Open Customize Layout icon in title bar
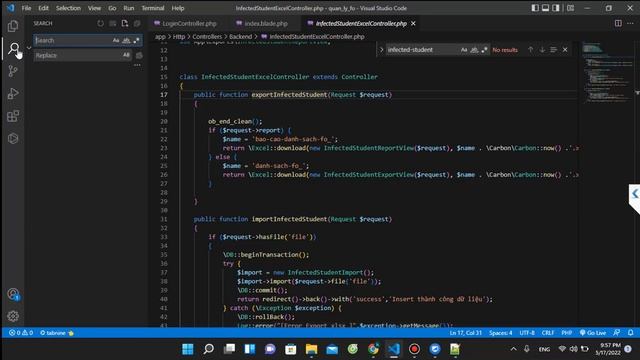The width and height of the screenshot is (640, 360). tap(571, 8)
